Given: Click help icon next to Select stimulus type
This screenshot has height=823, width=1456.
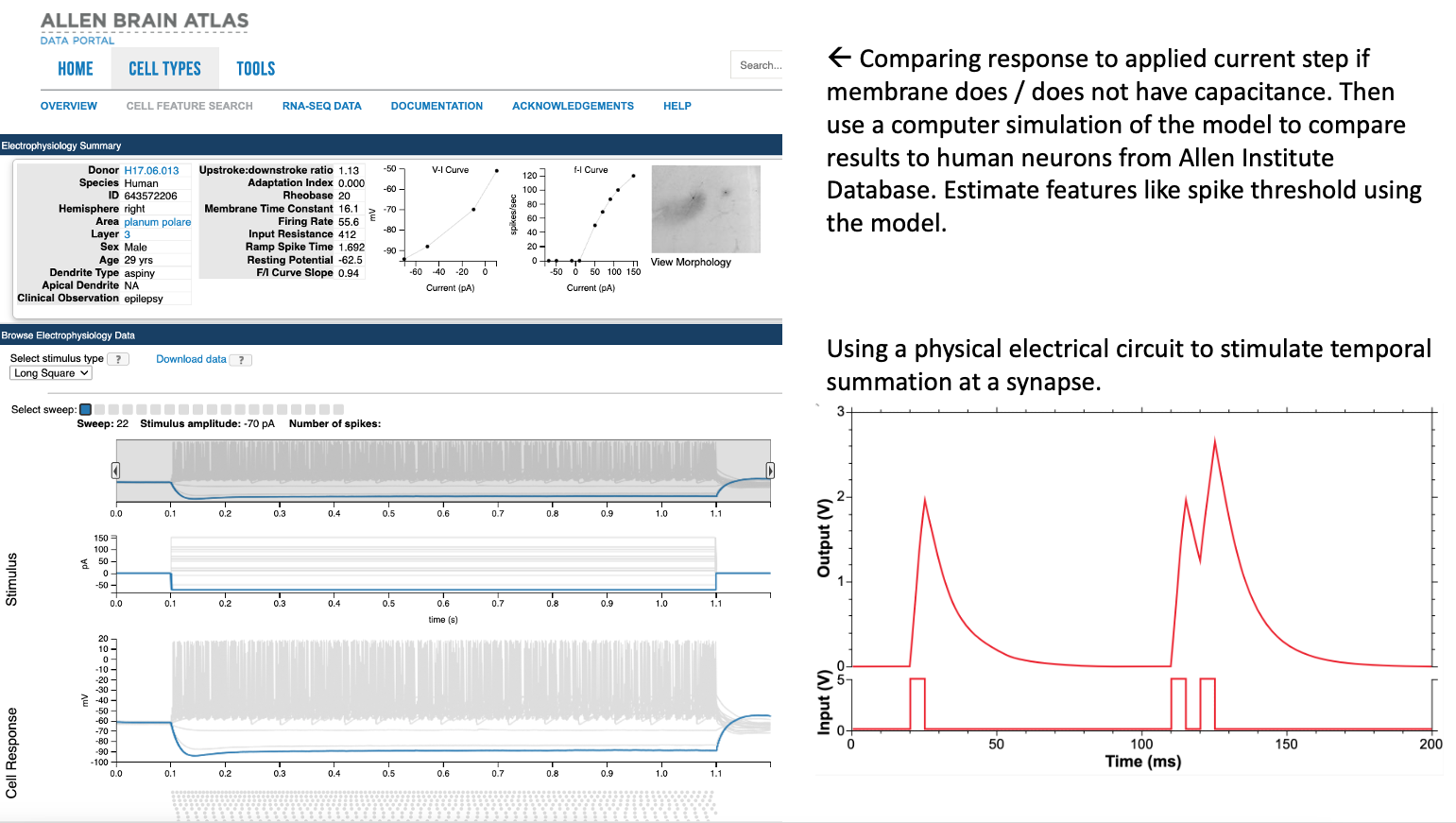Looking at the screenshot, I should (x=118, y=359).
